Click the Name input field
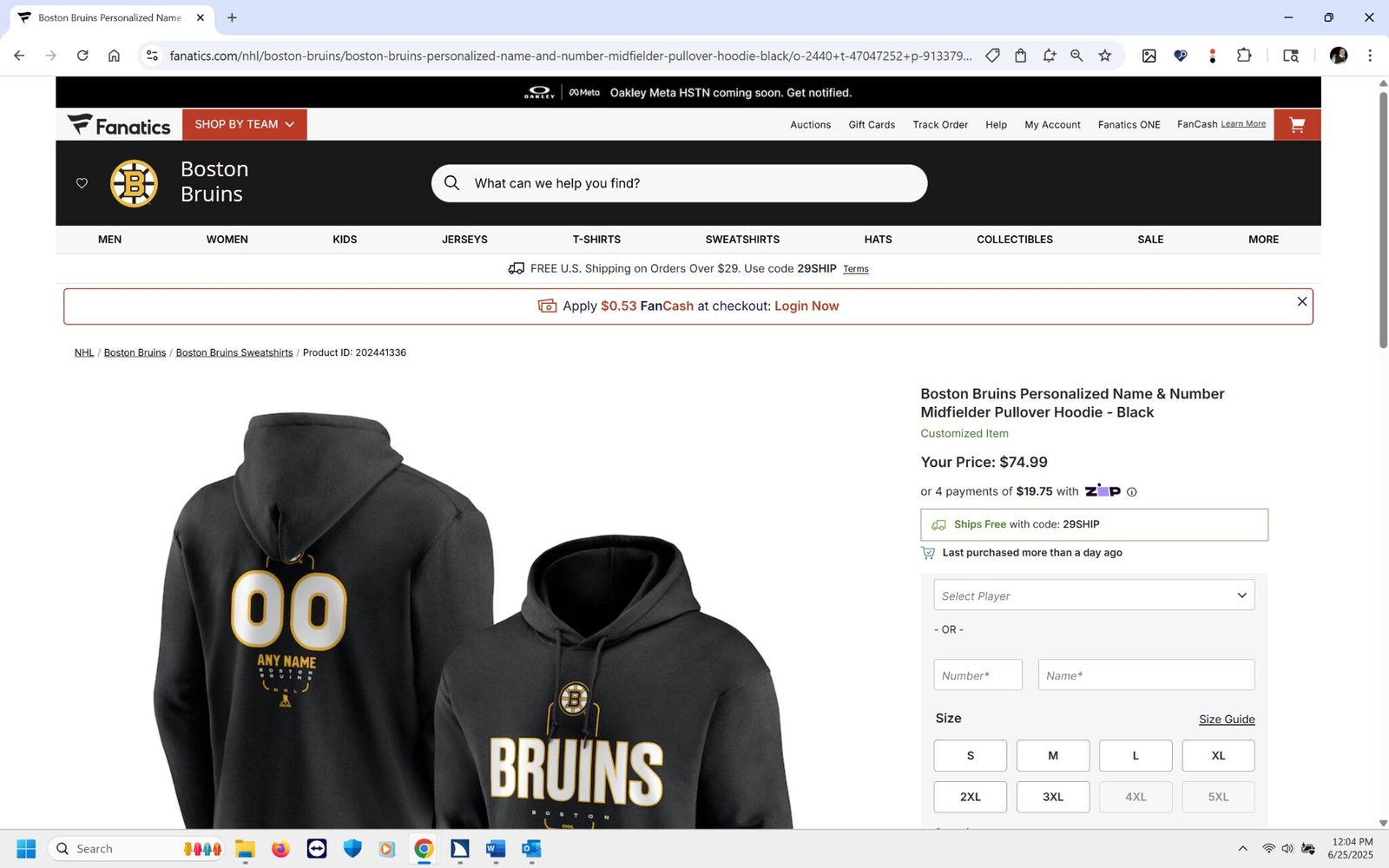1389x868 pixels. [x=1146, y=675]
